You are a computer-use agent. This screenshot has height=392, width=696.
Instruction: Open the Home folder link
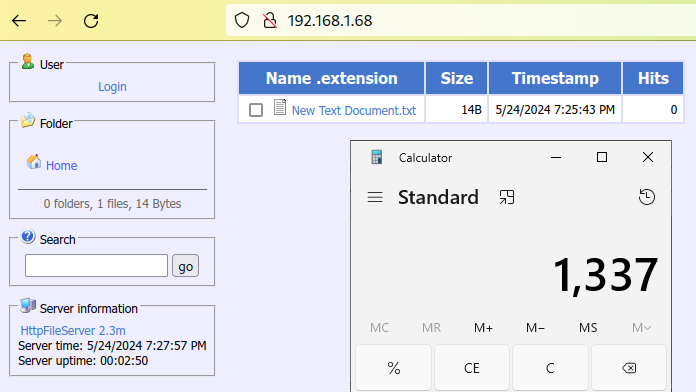[62, 166]
